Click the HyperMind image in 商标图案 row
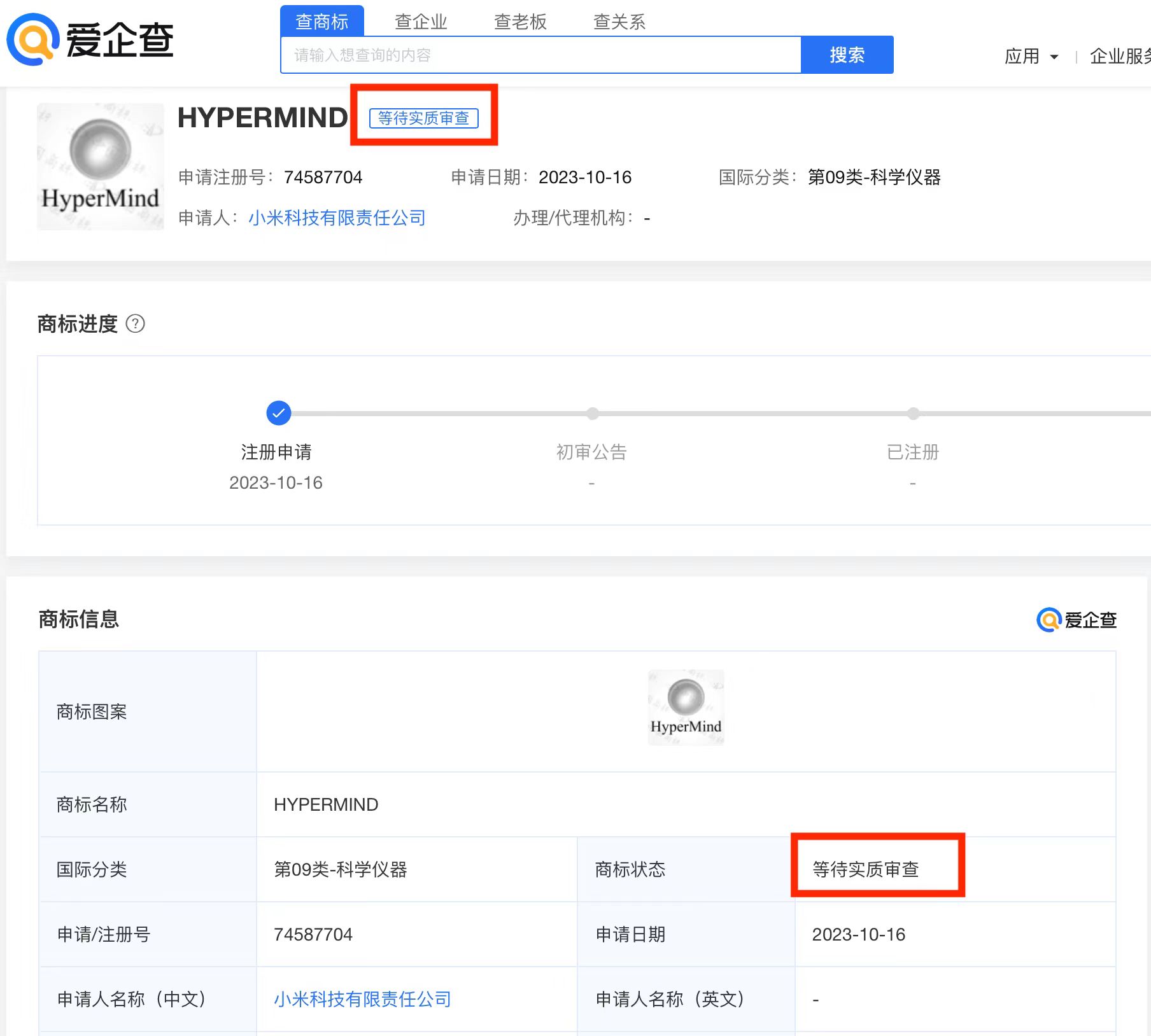The height and width of the screenshot is (1036, 1151). 686,707
